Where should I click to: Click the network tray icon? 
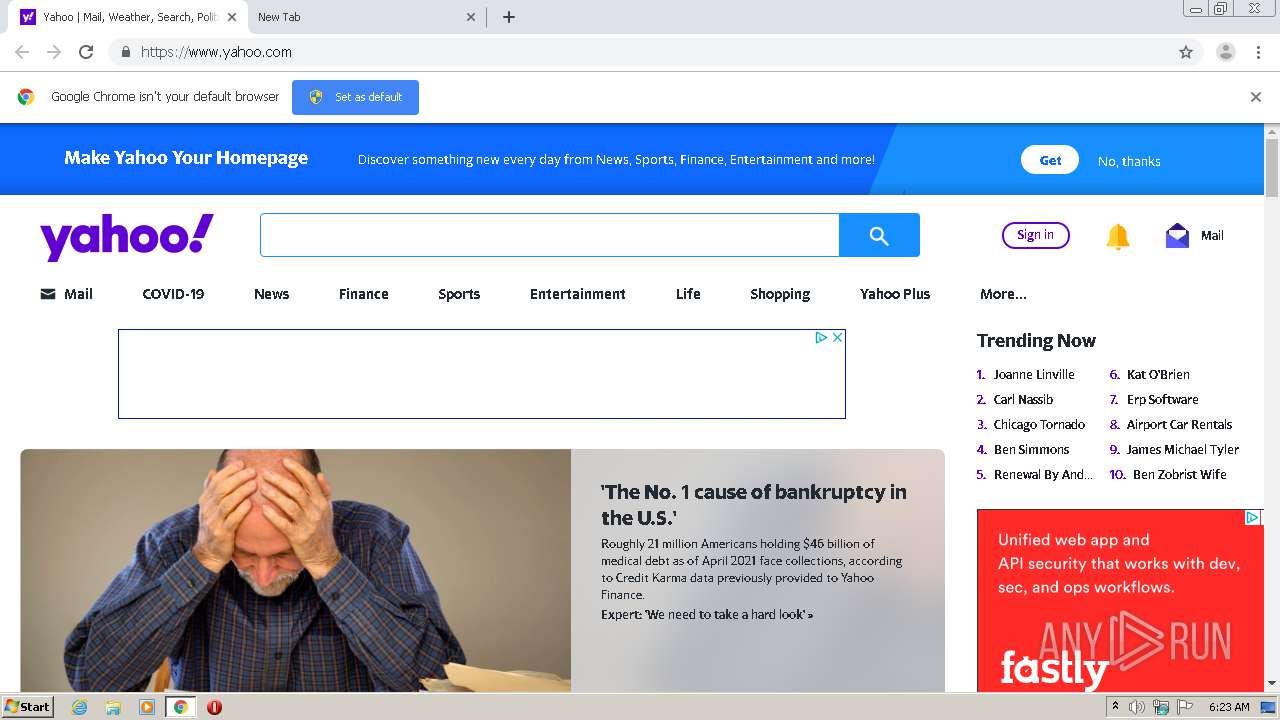(x=1161, y=707)
